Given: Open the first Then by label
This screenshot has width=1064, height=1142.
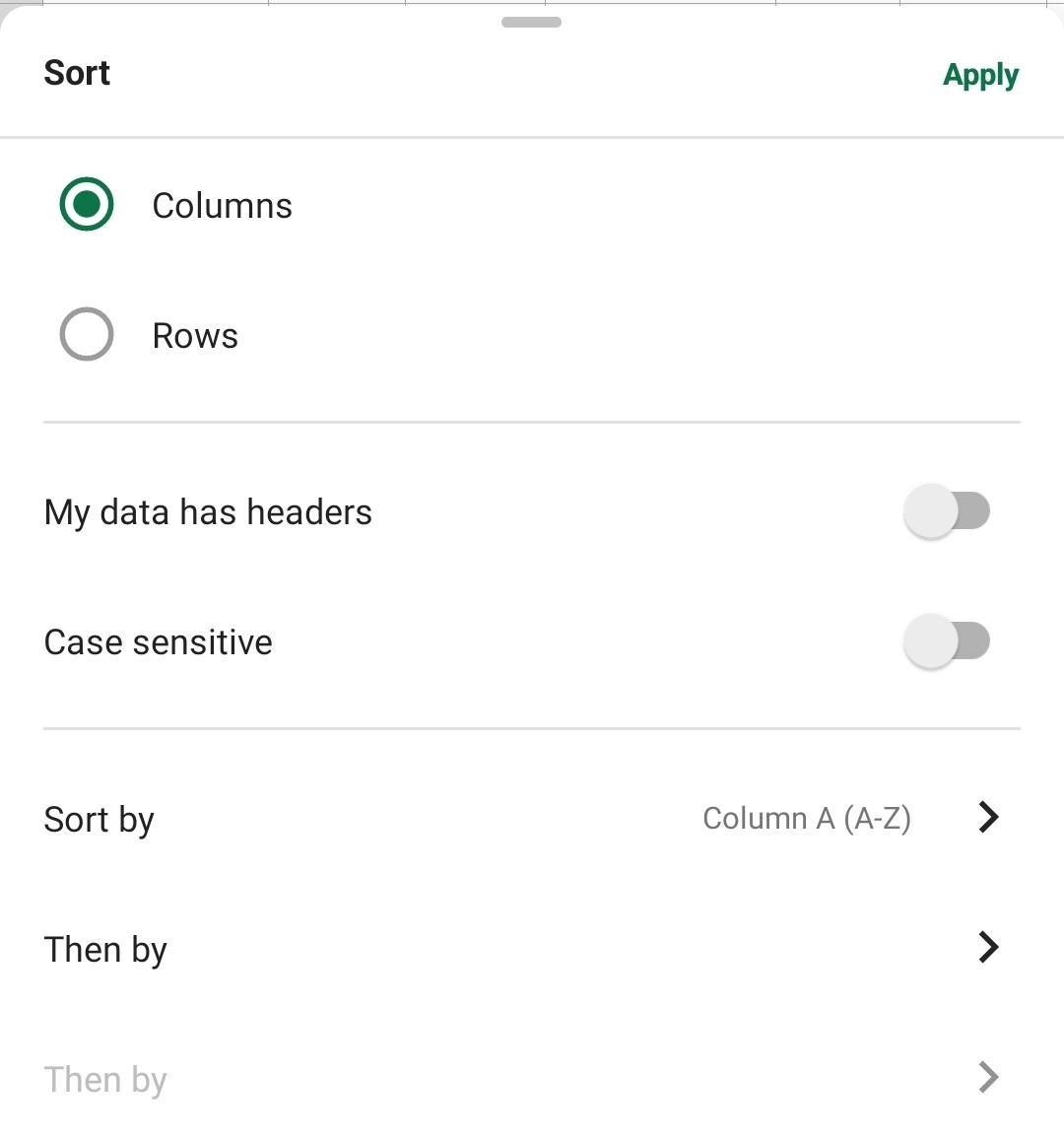Looking at the screenshot, I should tap(105, 950).
